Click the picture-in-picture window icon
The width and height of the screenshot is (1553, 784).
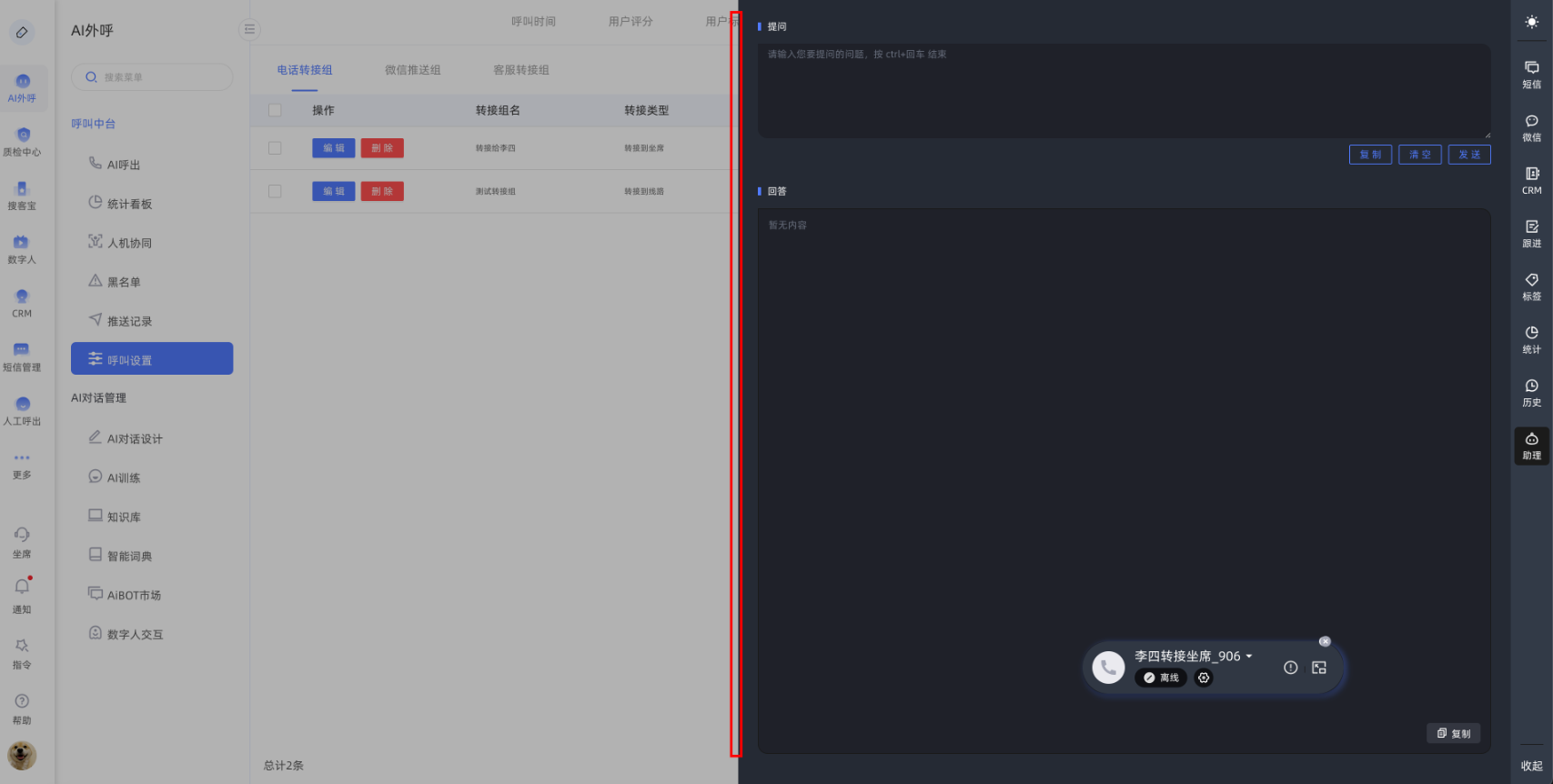coord(1319,668)
